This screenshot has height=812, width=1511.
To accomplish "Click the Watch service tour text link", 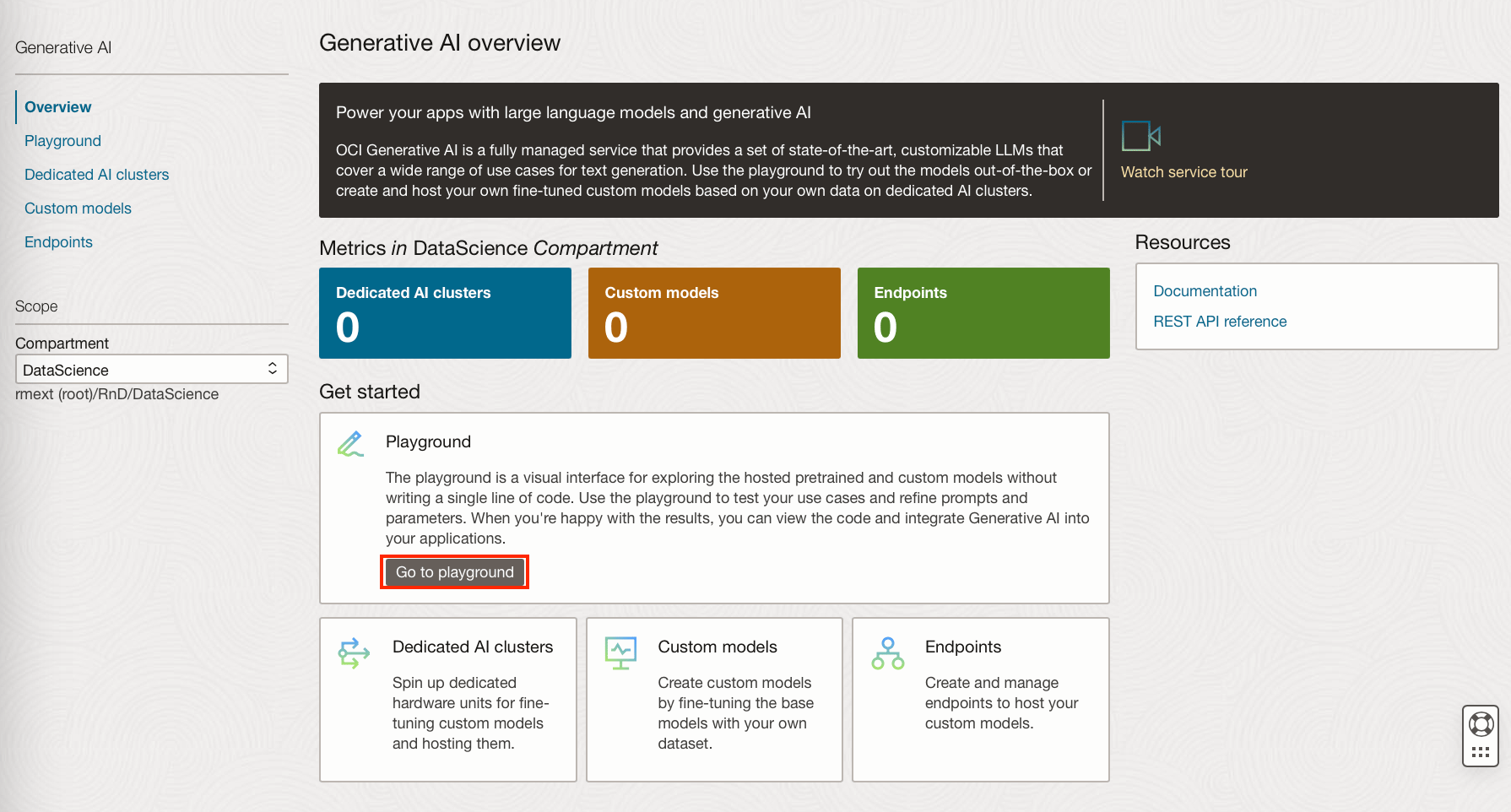I will click(x=1183, y=171).
